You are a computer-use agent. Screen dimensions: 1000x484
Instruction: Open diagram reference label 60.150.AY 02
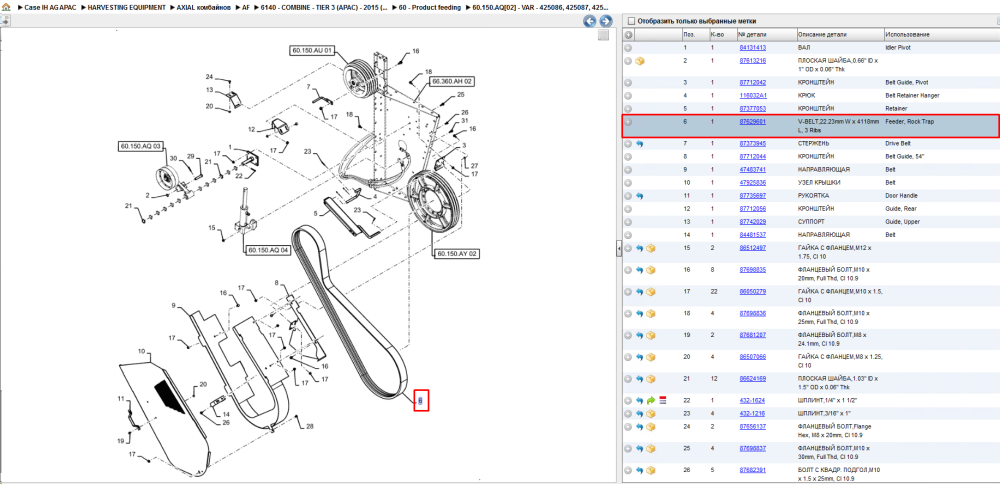click(x=457, y=254)
